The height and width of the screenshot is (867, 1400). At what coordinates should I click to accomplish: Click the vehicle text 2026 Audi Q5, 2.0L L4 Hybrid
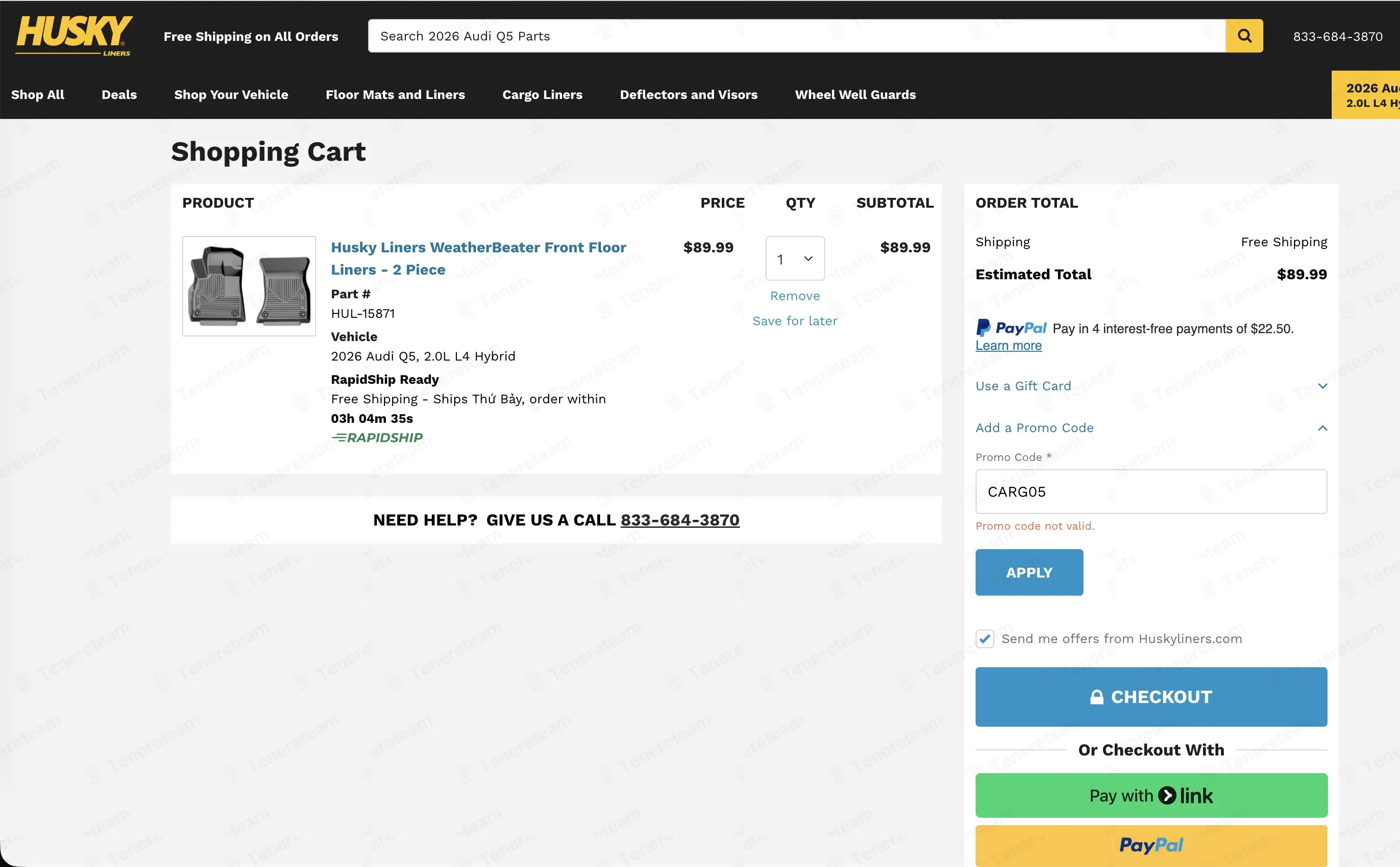click(423, 356)
